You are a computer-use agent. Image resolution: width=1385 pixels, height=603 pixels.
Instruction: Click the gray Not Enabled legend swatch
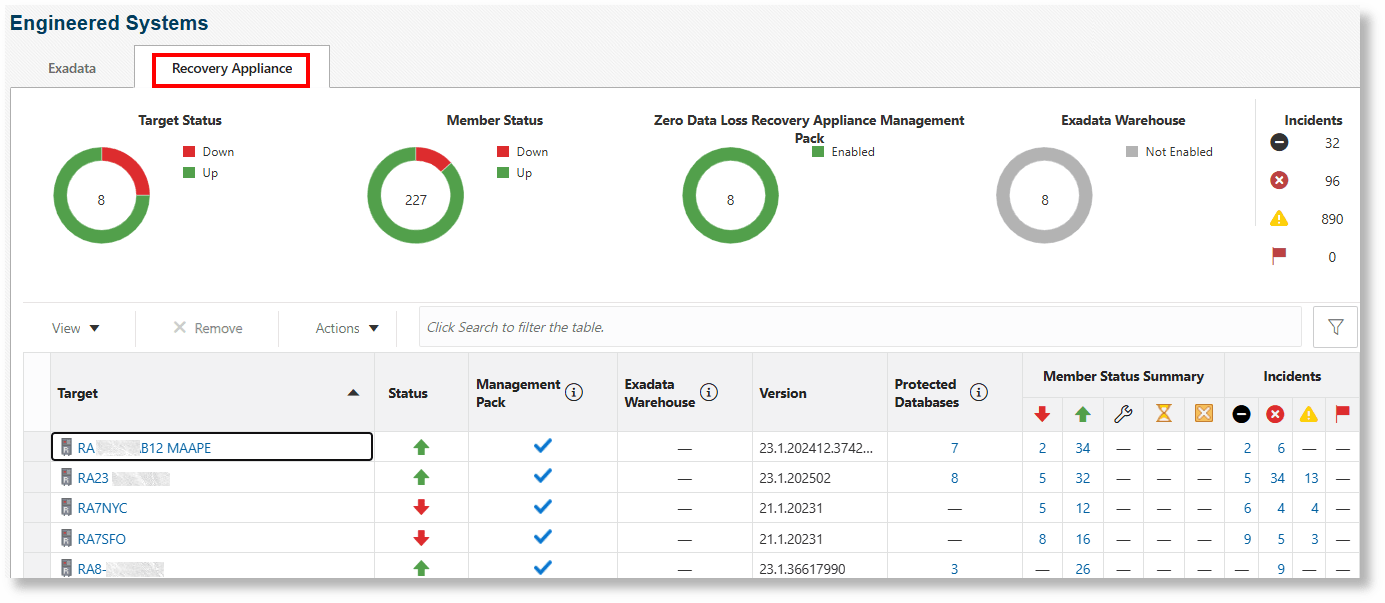pos(1132,152)
